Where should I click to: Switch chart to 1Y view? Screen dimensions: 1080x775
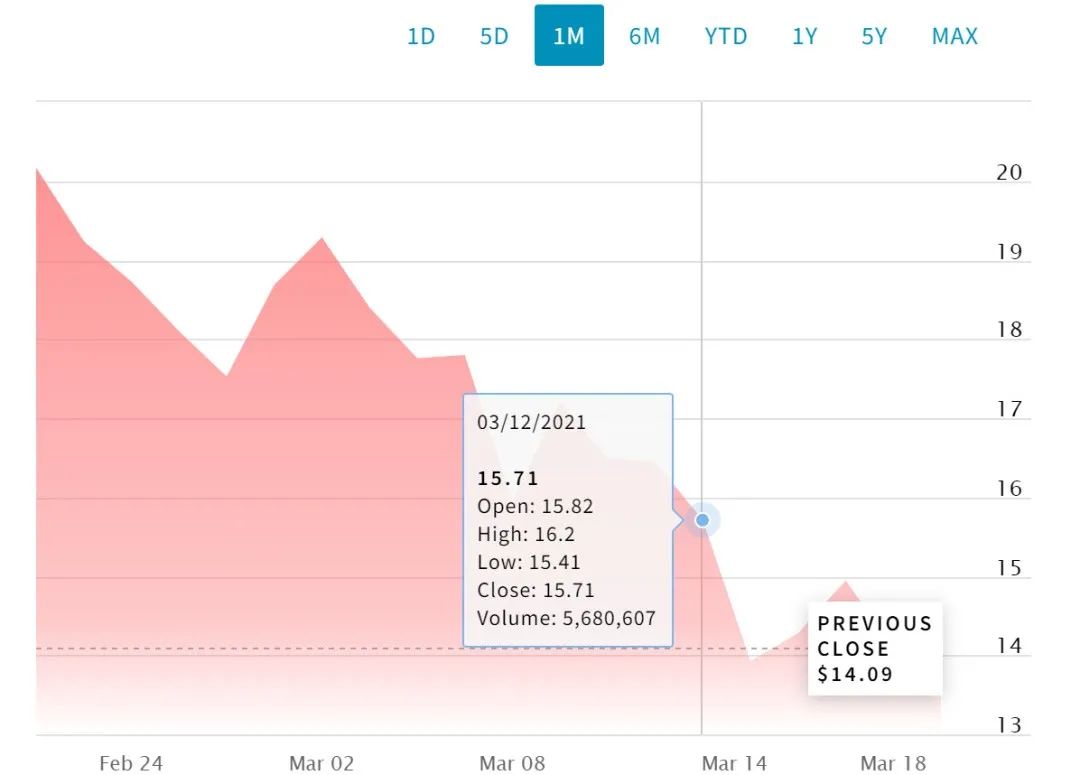tap(804, 37)
